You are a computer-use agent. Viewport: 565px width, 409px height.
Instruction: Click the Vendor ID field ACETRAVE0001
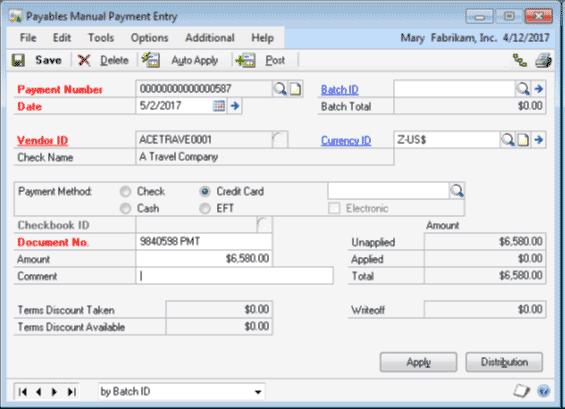[x=204, y=139]
